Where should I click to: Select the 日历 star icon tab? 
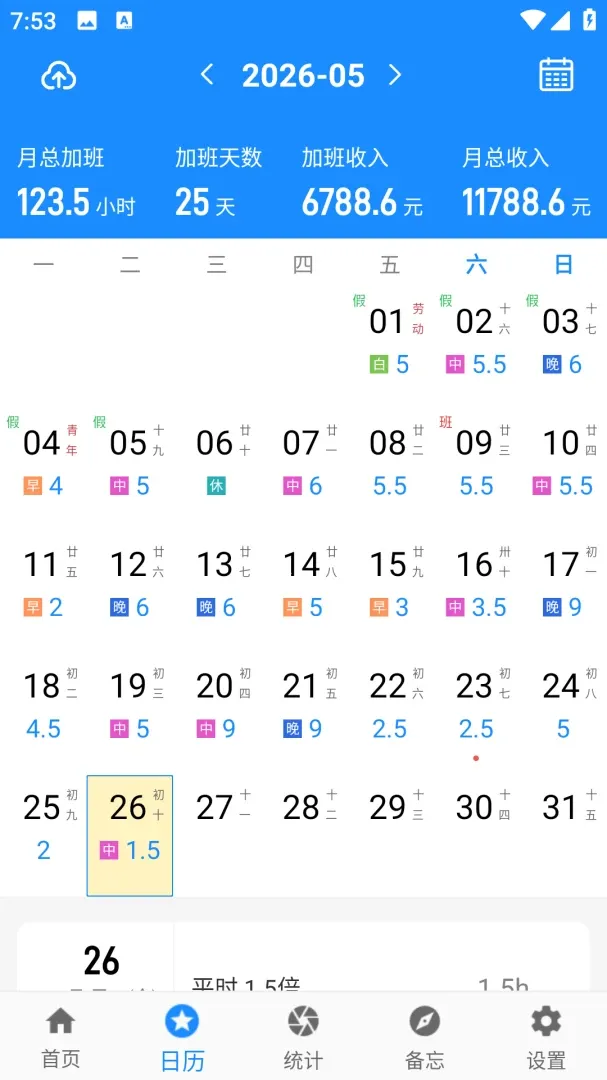pos(182,1037)
